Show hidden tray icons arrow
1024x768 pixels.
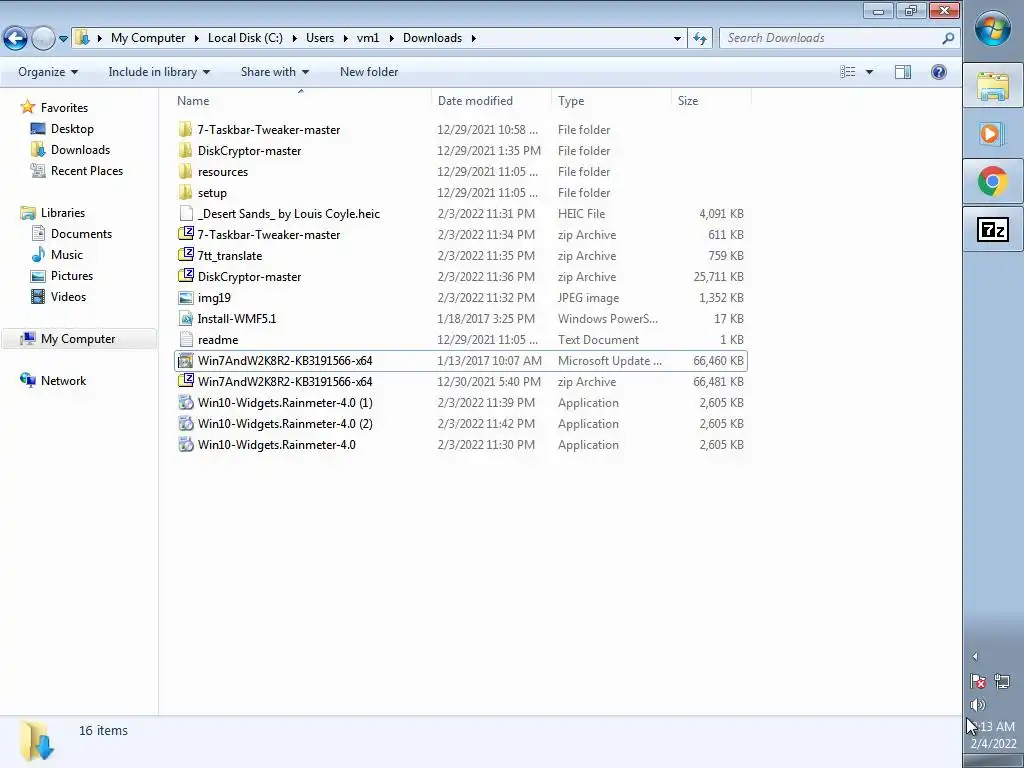[x=975, y=656]
